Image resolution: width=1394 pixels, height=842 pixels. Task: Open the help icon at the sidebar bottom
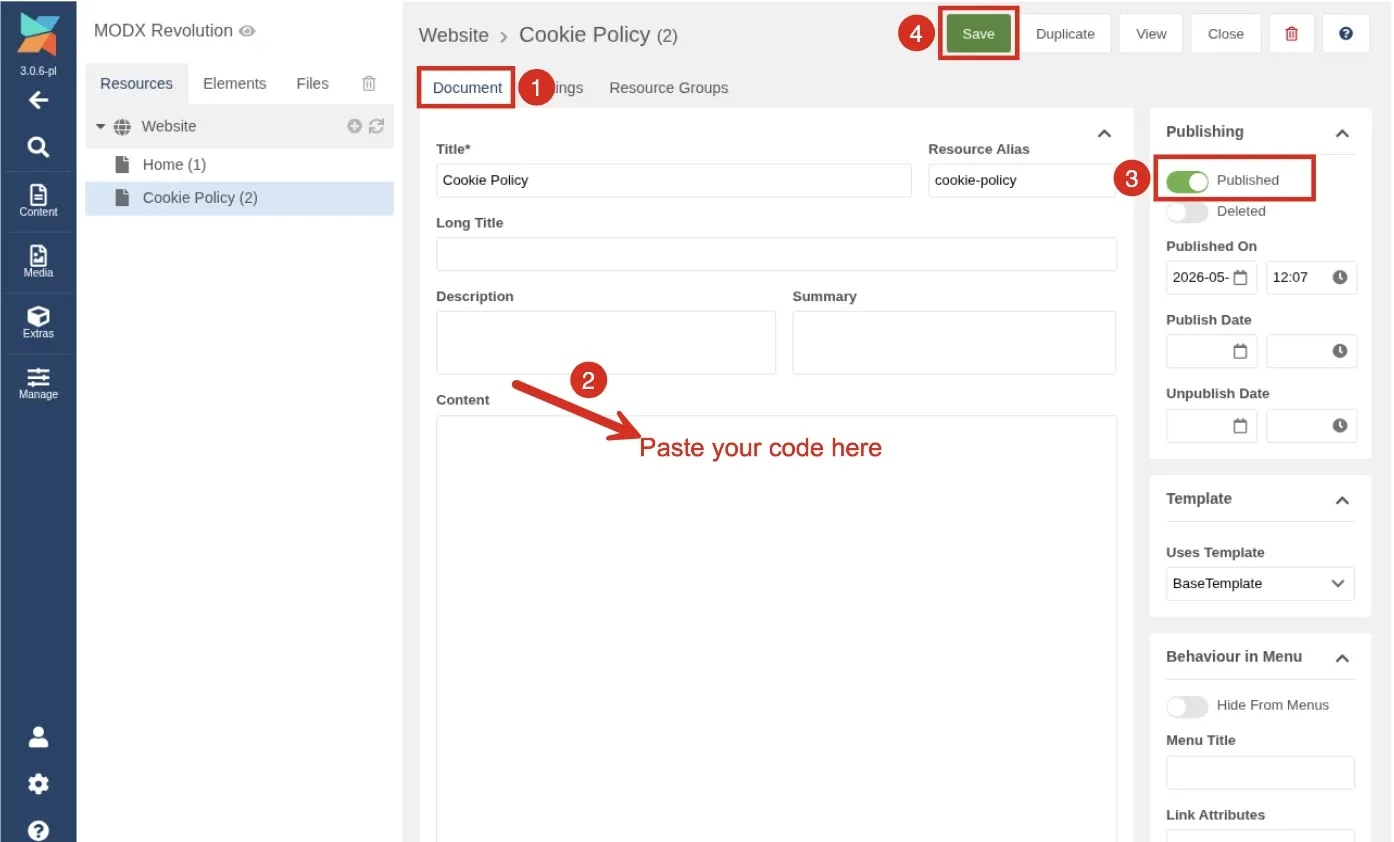[38, 830]
